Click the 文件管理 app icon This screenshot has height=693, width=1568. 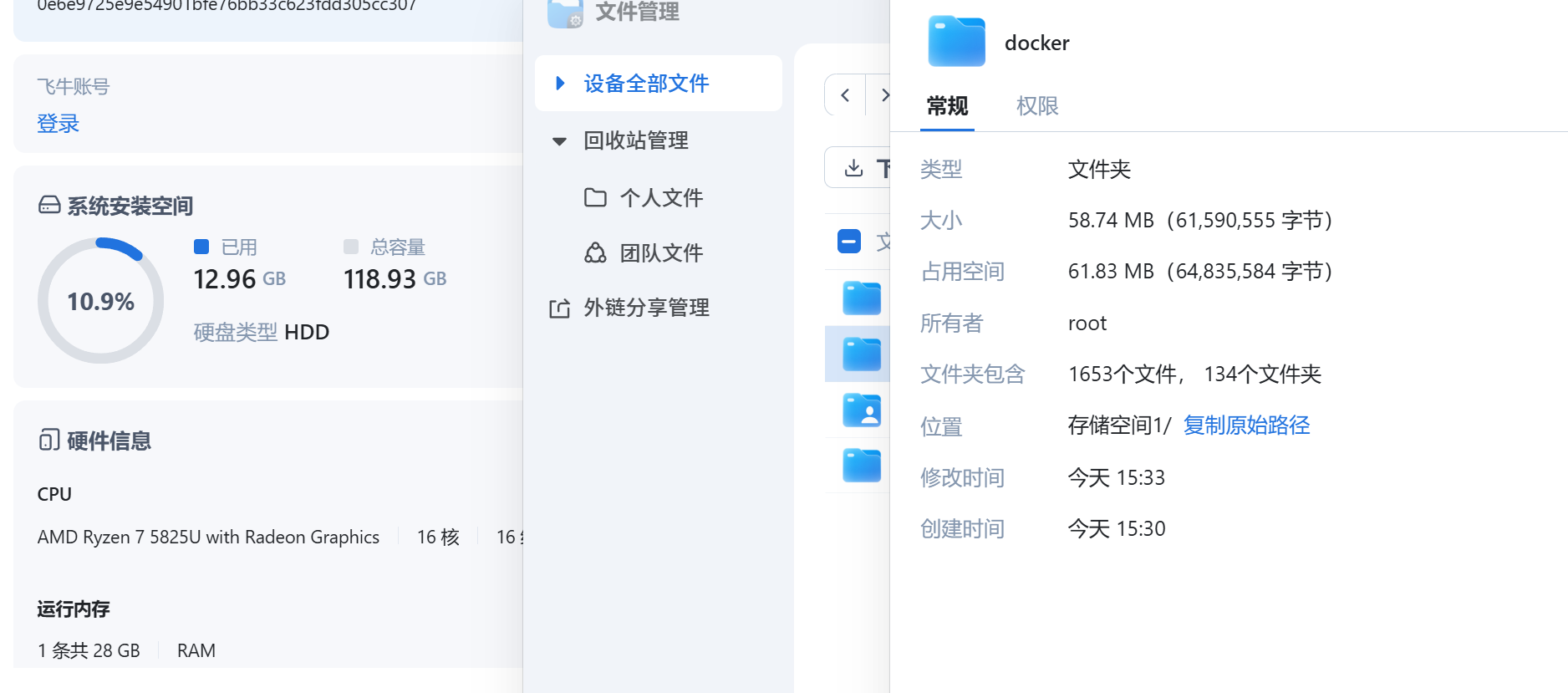(566, 13)
